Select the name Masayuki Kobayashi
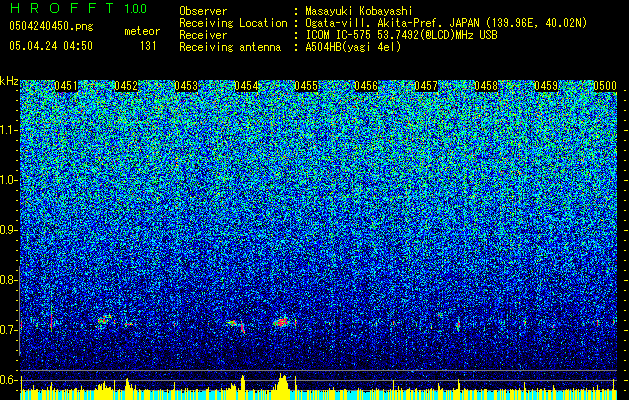Viewport: 629px width, 400px height. [358, 11]
